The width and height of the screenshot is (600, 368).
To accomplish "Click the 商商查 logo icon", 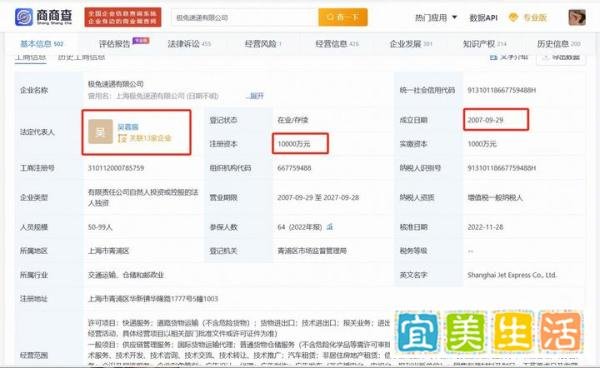I will tap(24, 17).
